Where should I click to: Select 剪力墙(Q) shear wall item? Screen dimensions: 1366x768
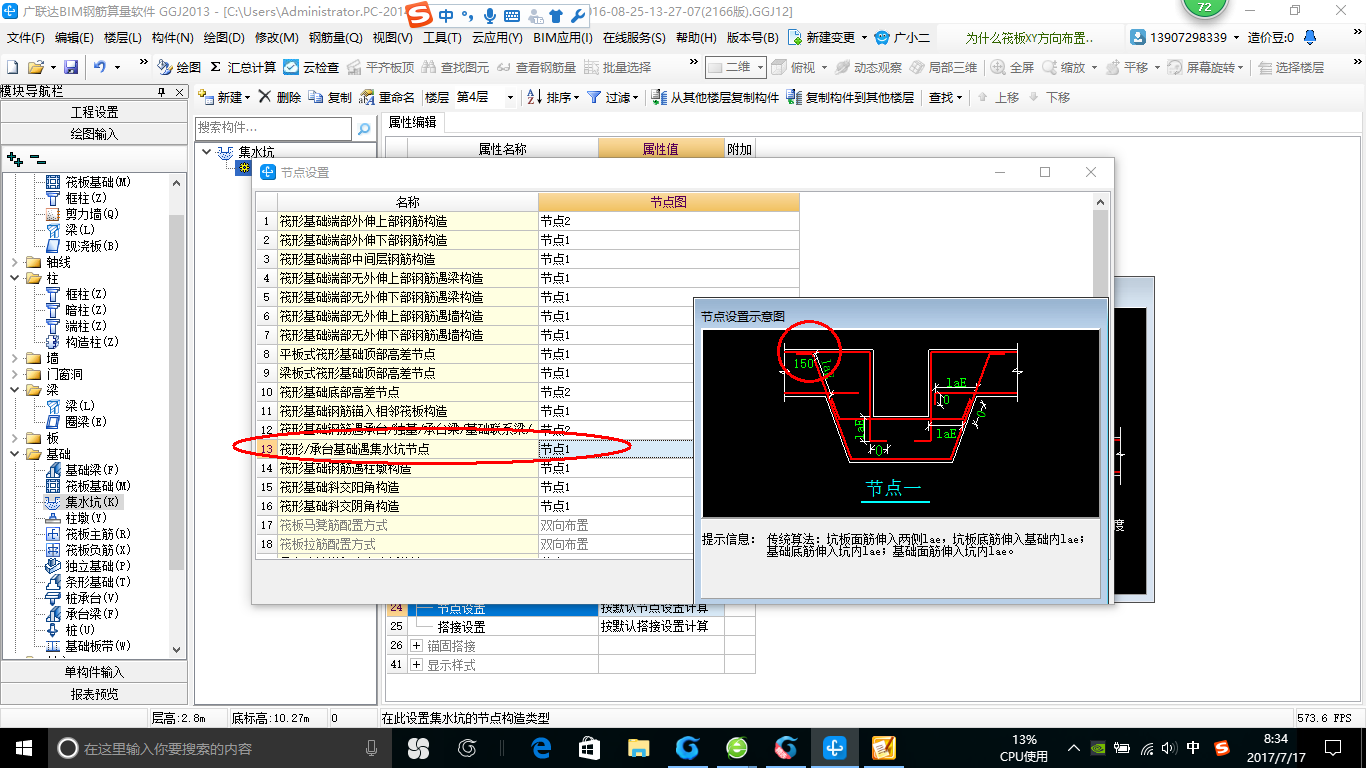click(x=83, y=214)
